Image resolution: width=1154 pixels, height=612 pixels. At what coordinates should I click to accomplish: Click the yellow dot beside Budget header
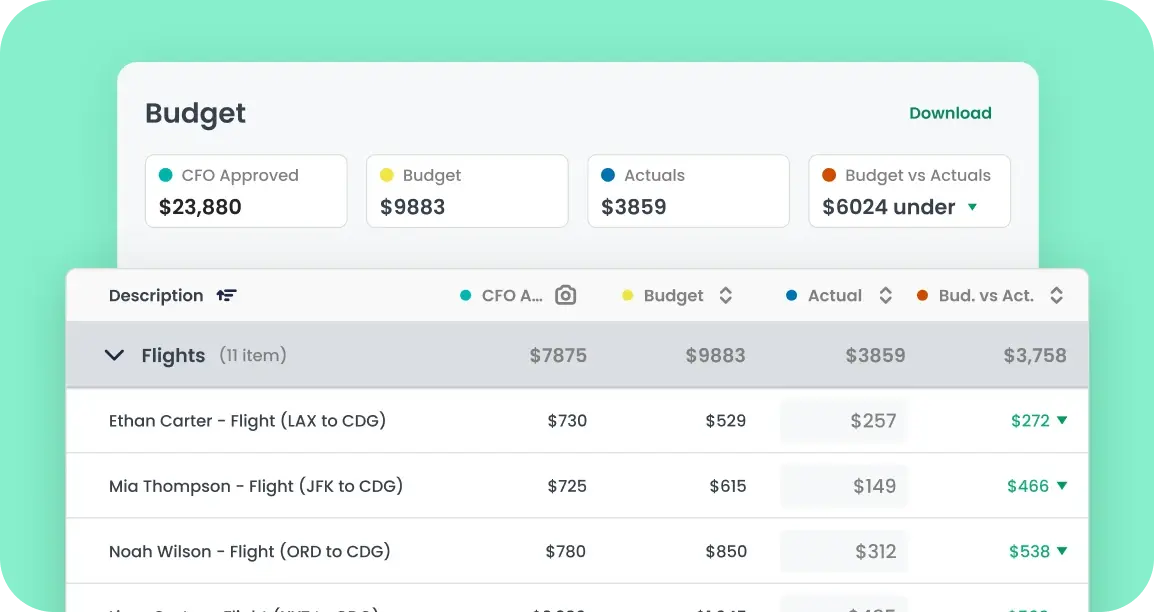coord(627,296)
